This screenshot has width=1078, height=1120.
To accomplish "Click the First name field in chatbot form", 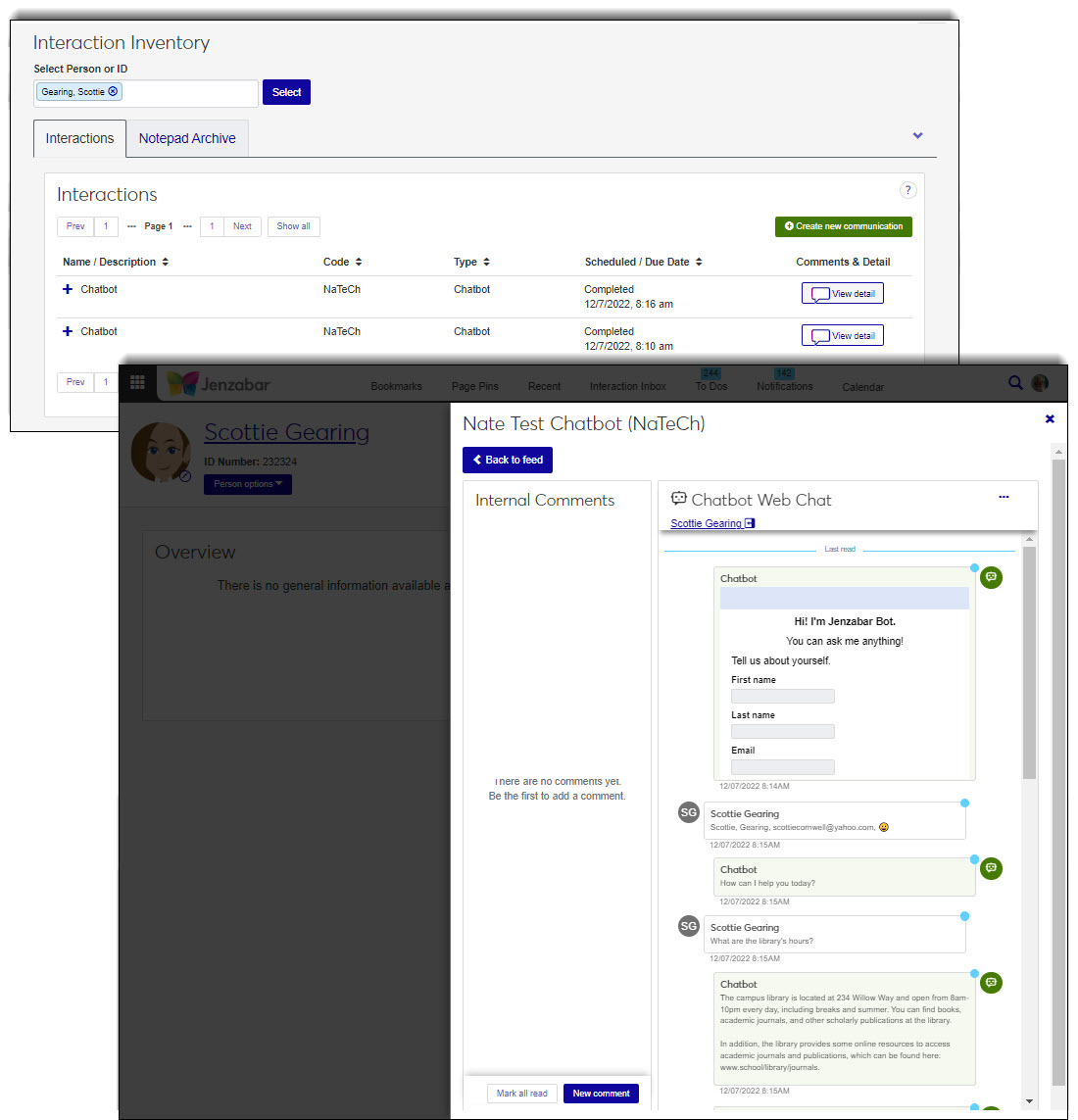I will (x=782, y=697).
